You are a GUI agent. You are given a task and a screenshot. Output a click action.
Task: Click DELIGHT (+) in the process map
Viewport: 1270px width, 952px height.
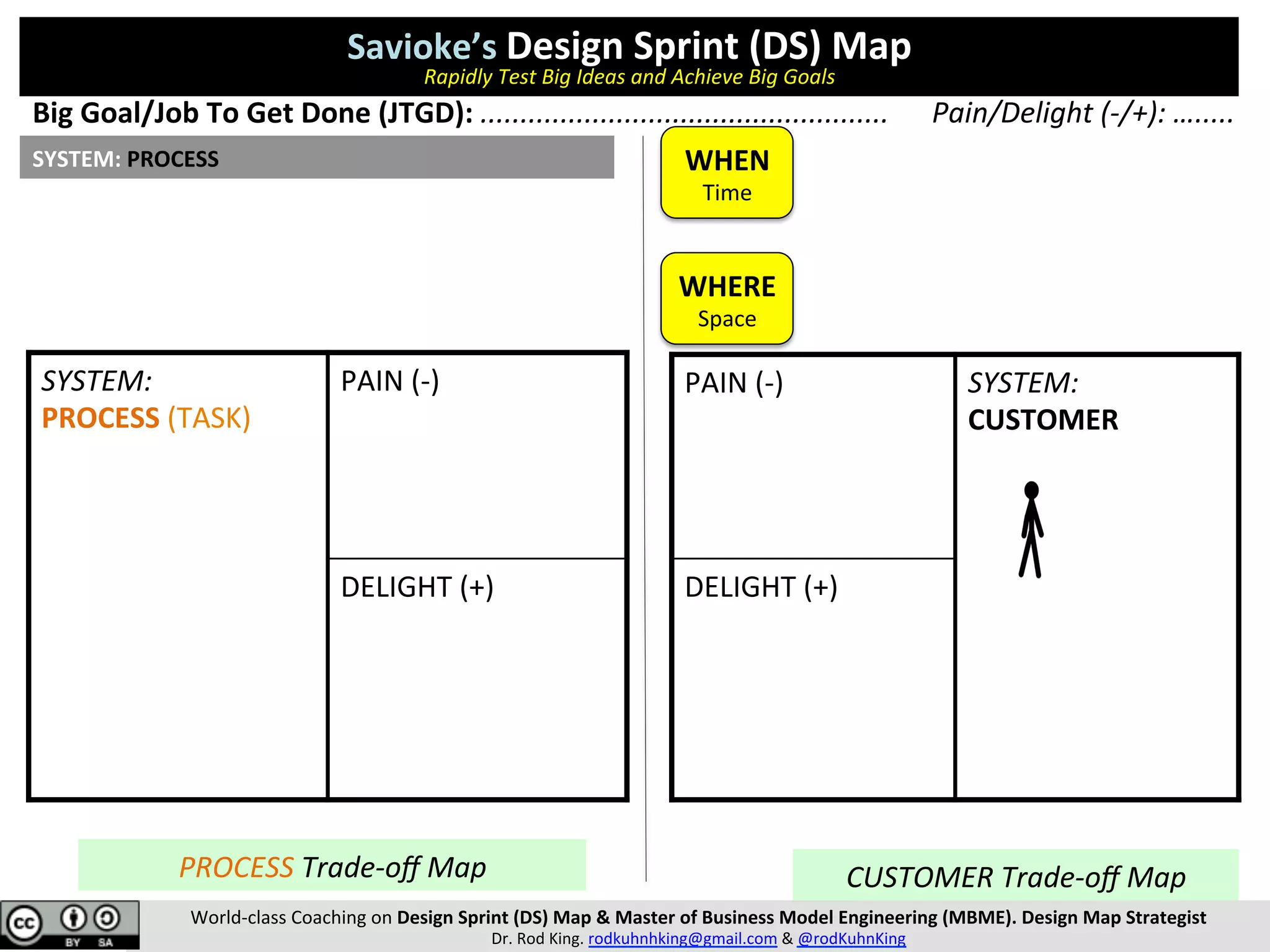coord(417,587)
